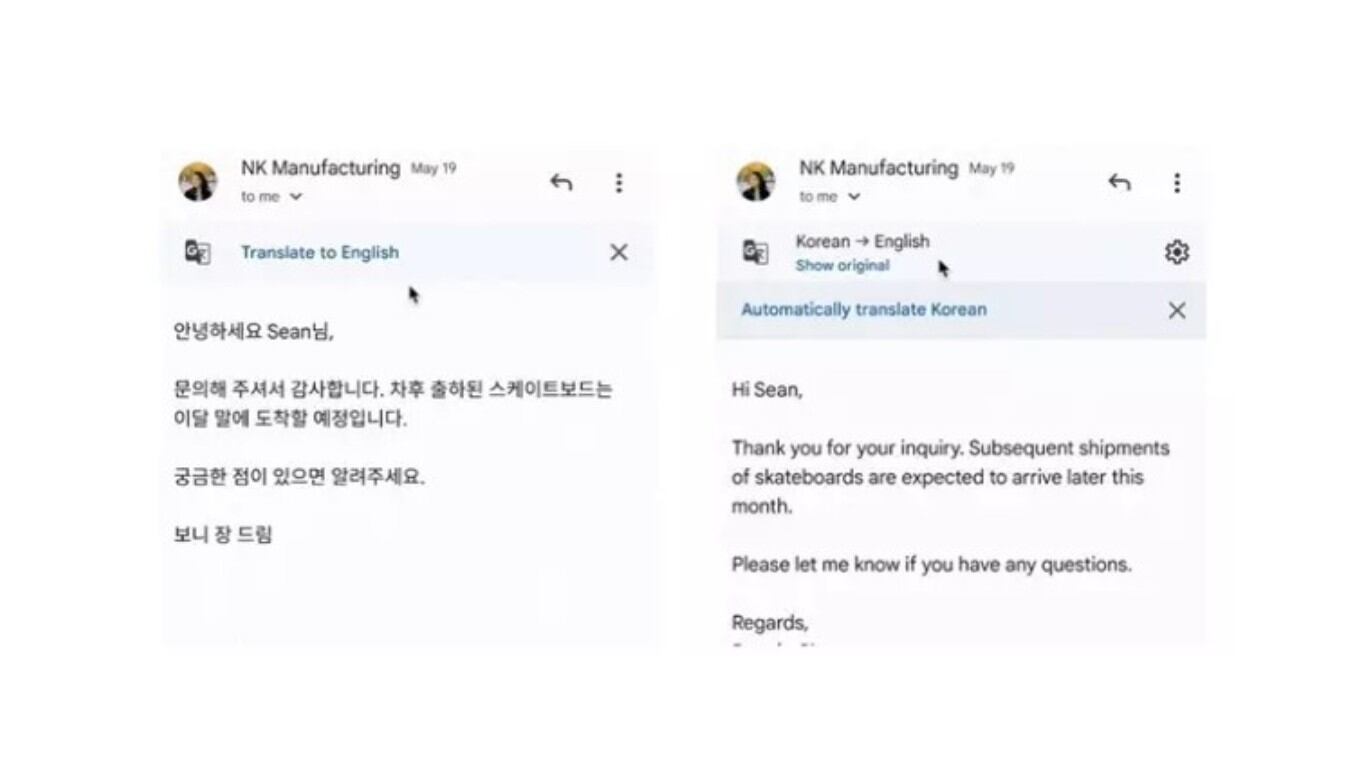Screen dimensions: 1366x765
Task: Open three-dot menu on the translated email
Action: [x=1177, y=182]
